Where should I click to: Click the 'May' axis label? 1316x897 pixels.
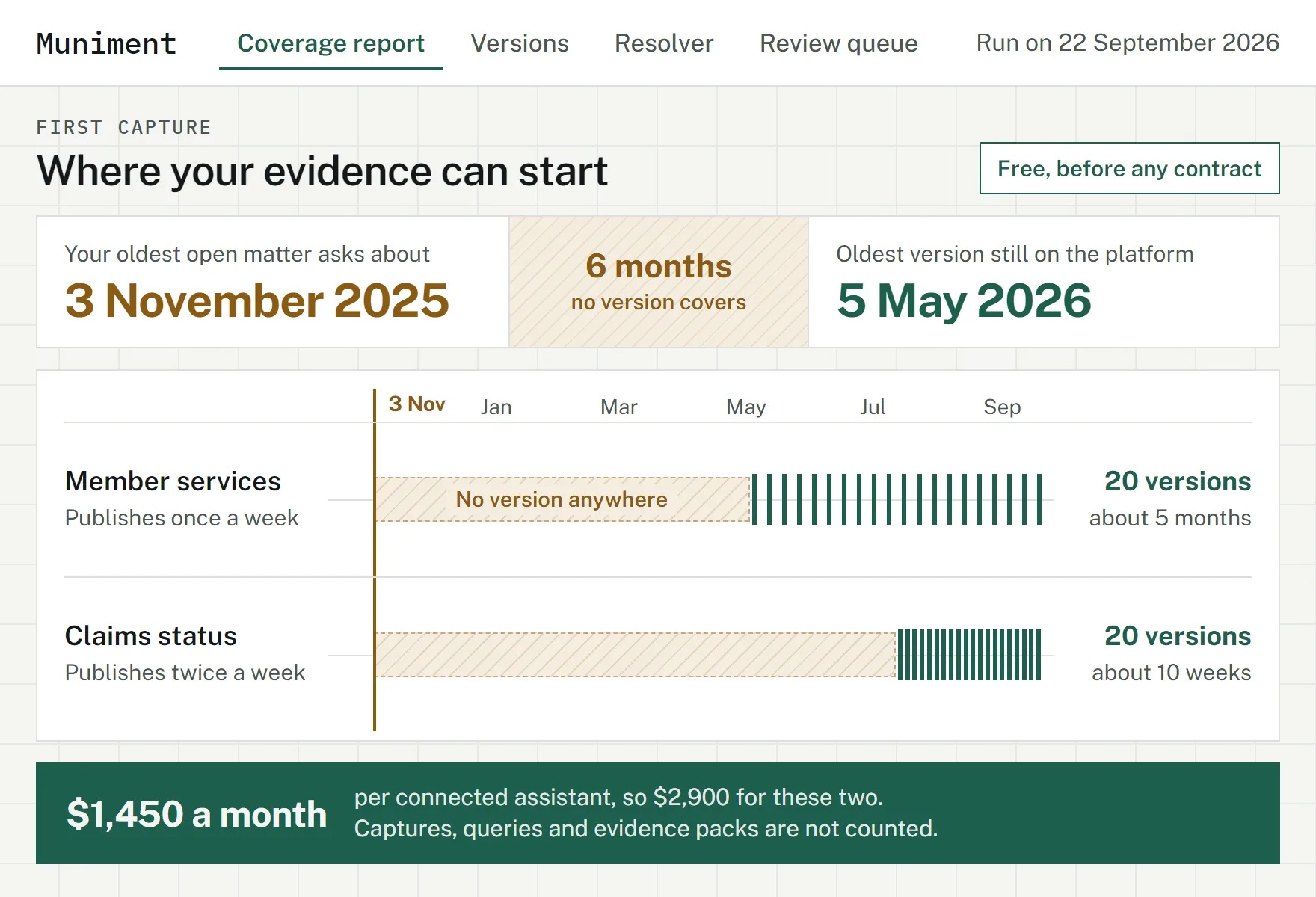[x=746, y=407]
